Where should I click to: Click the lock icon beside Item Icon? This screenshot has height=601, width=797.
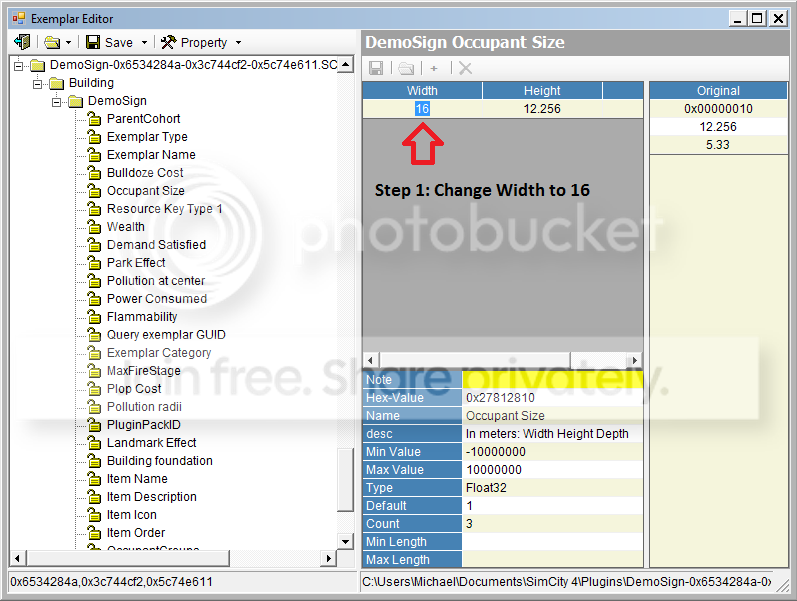(x=94, y=515)
